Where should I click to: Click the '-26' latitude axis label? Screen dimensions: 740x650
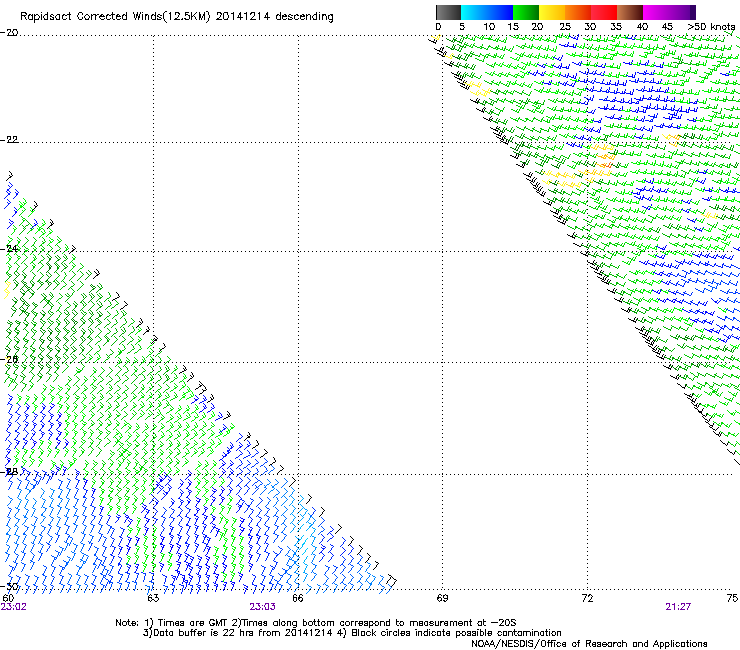point(9,360)
